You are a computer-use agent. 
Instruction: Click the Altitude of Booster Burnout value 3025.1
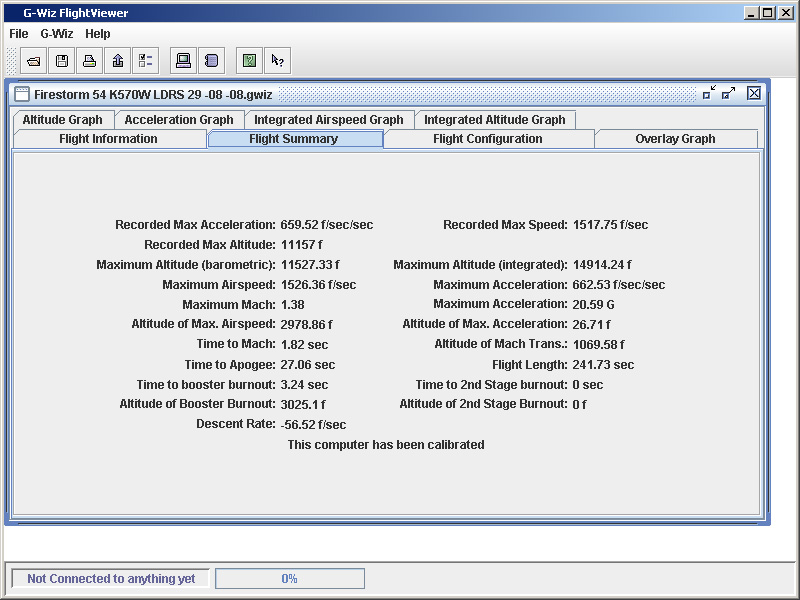pos(303,405)
